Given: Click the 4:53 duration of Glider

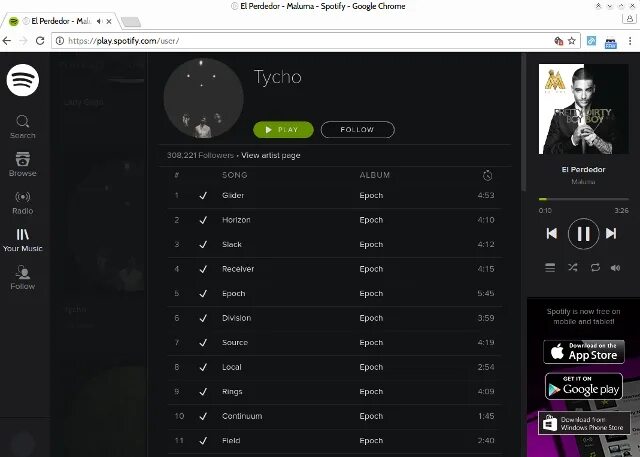Looking at the screenshot, I should [x=486, y=195].
